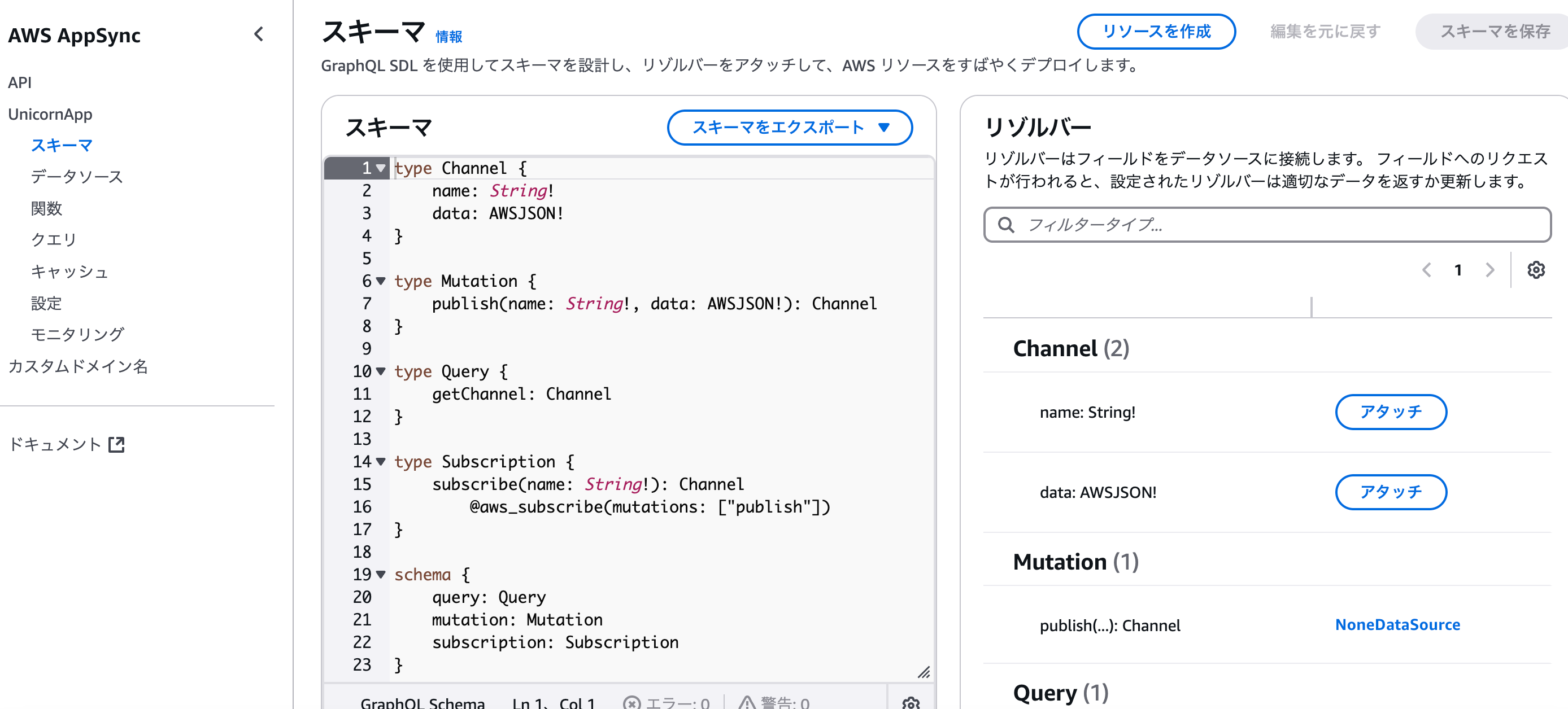Place cursor on subscribe(name: String!) line
This screenshot has height=709, width=1568.
[x=587, y=485]
